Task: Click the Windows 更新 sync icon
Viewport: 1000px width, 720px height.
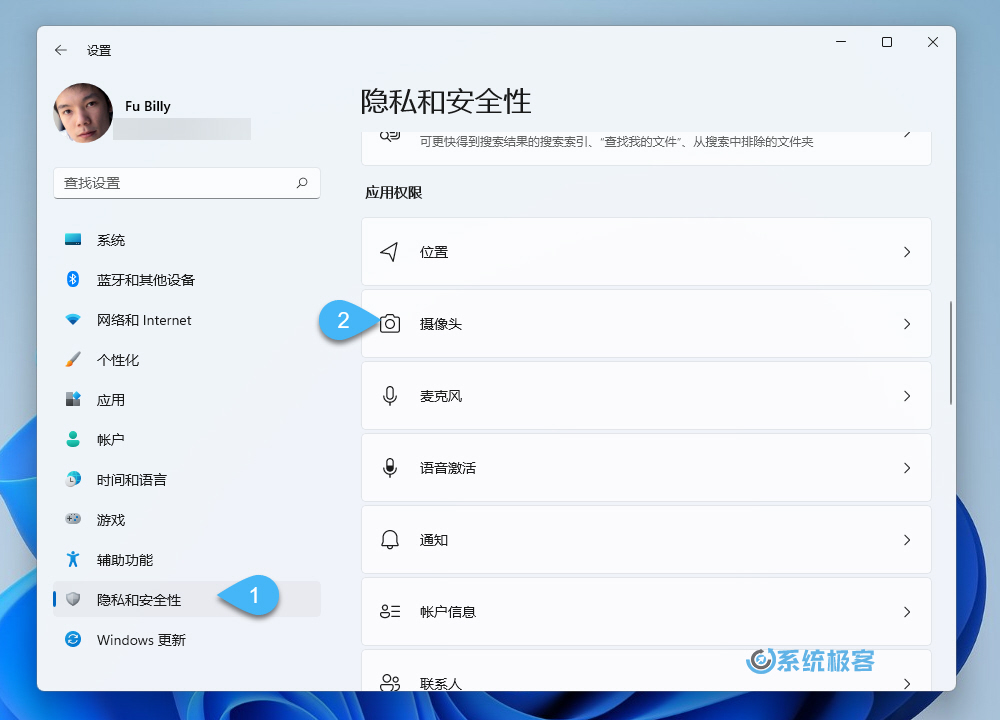Action: tap(73, 639)
